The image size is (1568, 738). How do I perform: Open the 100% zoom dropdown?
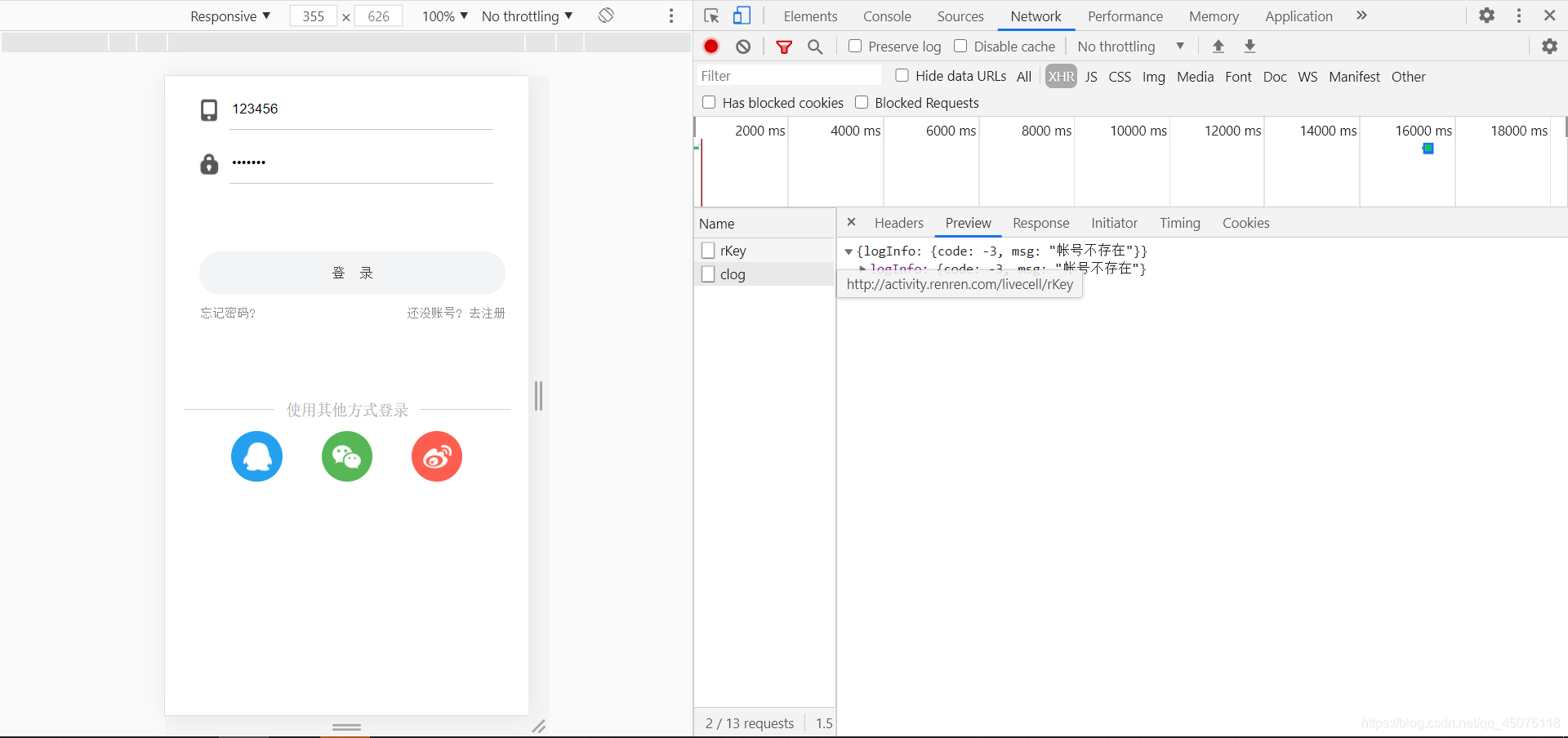444,16
